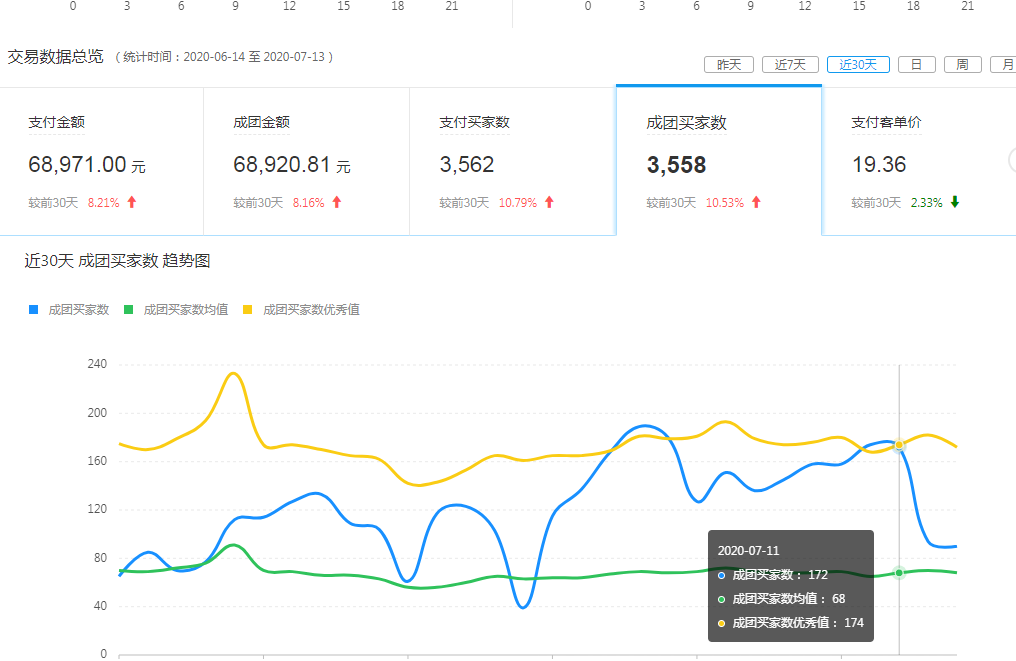
Task: Click red up arrow under 成团买家数
Action: pyautogui.click(x=756, y=202)
